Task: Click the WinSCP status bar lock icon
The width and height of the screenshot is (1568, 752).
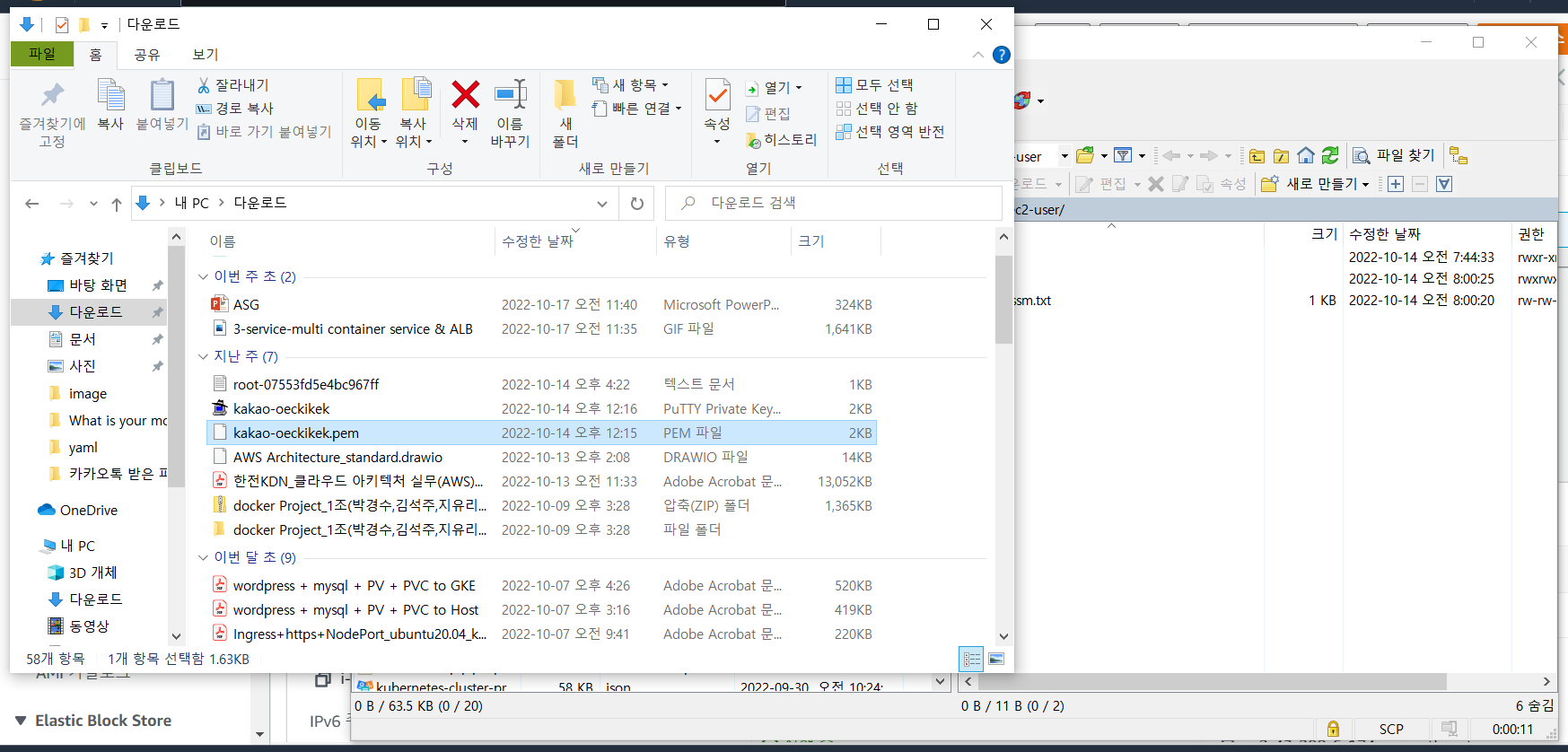Action: pyautogui.click(x=1333, y=729)
